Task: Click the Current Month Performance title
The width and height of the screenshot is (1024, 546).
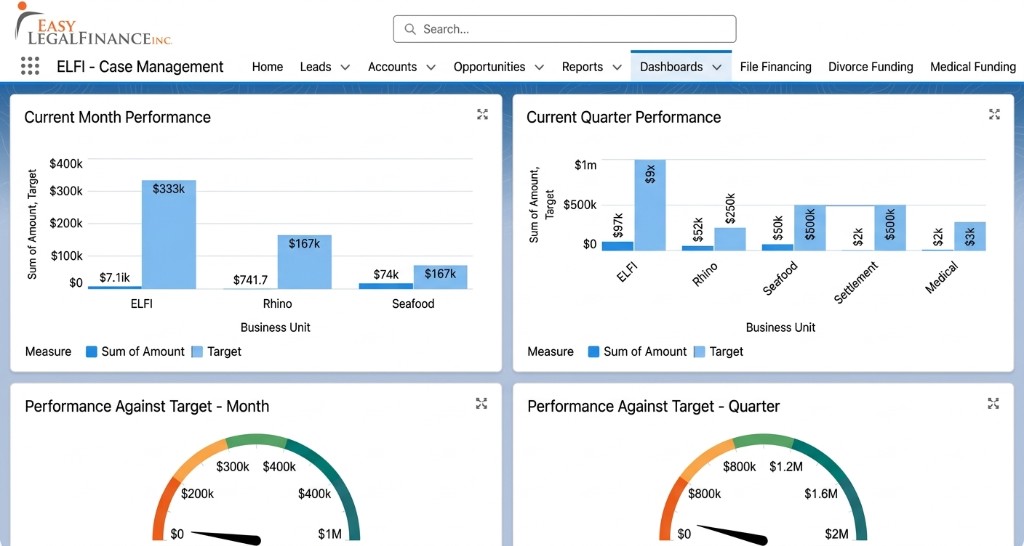Action: coord(118,117)
